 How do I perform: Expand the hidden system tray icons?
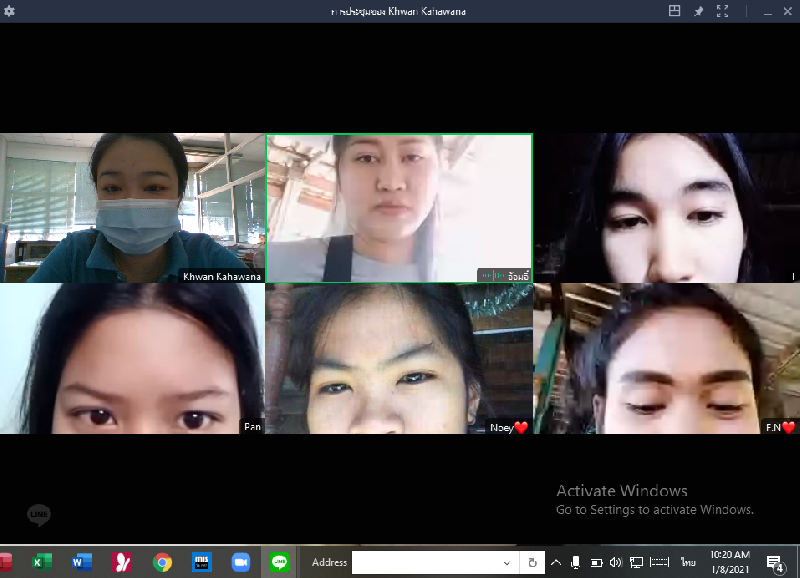(556, 562)
